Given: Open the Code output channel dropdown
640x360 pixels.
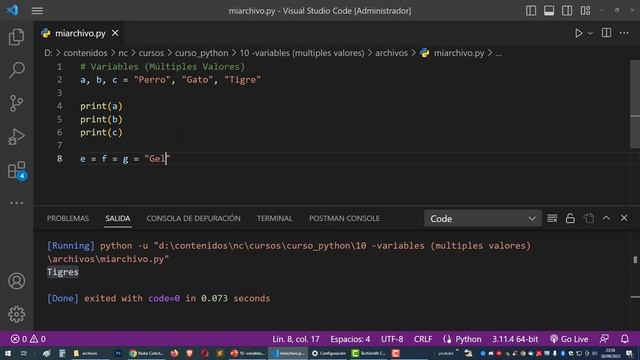Looking at the screenshot, I should pyautogui.click(x=483, y=219).
